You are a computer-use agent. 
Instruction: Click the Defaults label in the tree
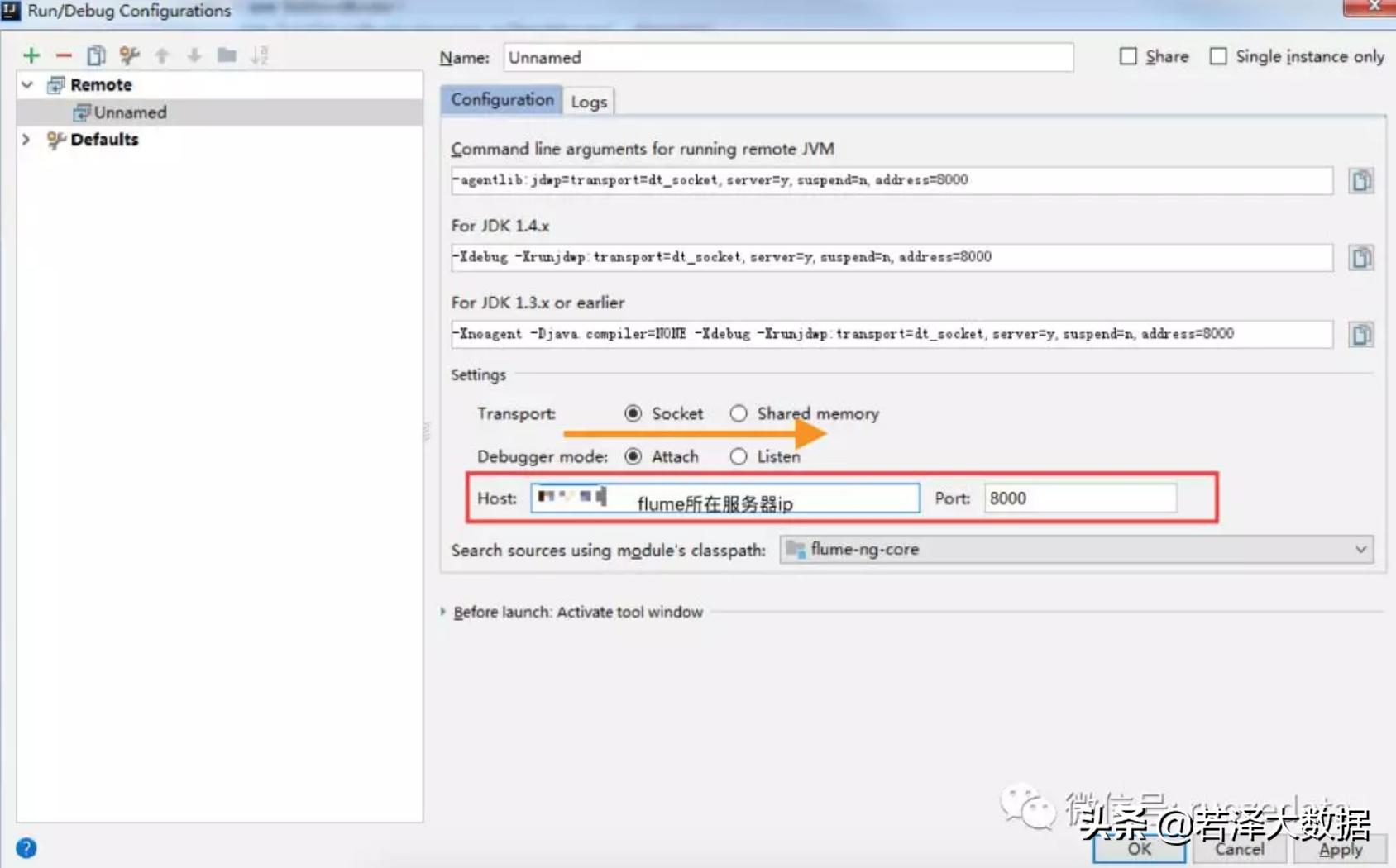(x=104, y=140)
